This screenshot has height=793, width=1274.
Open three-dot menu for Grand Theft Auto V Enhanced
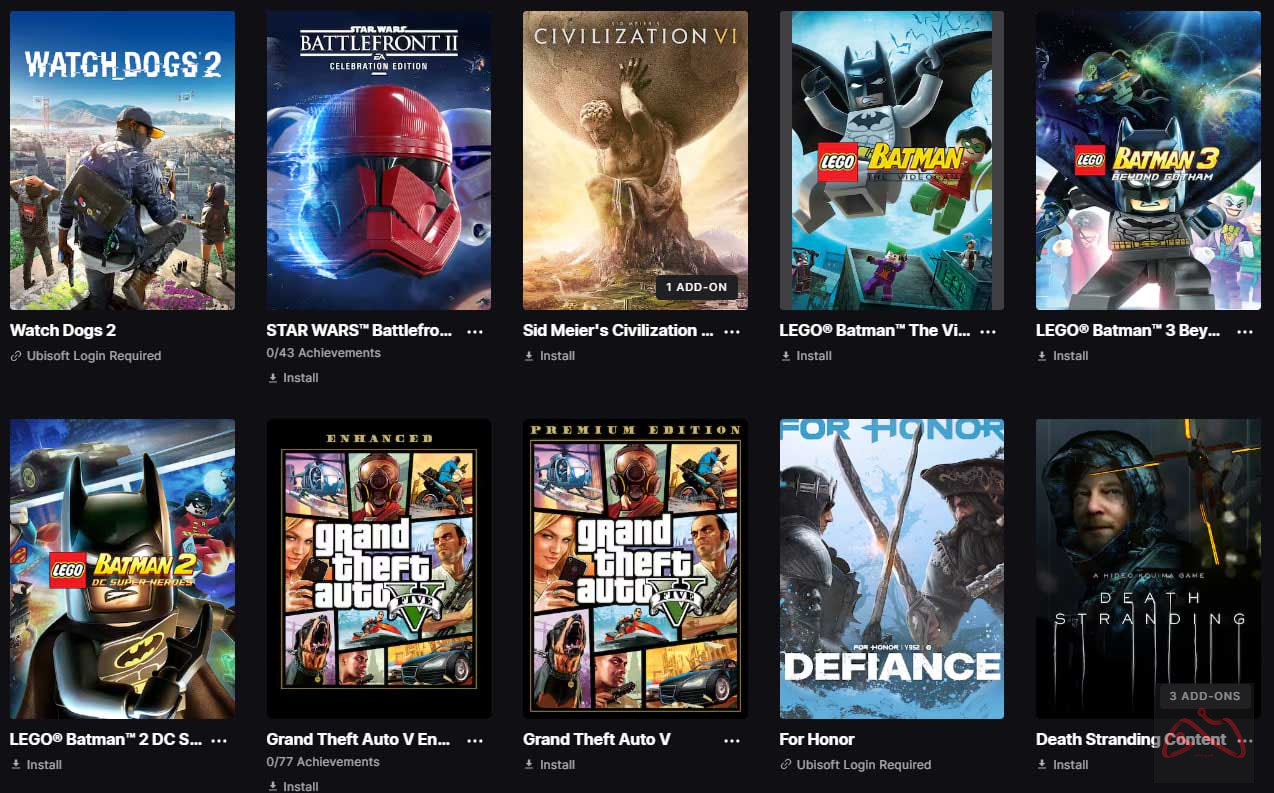pos(475,740)
